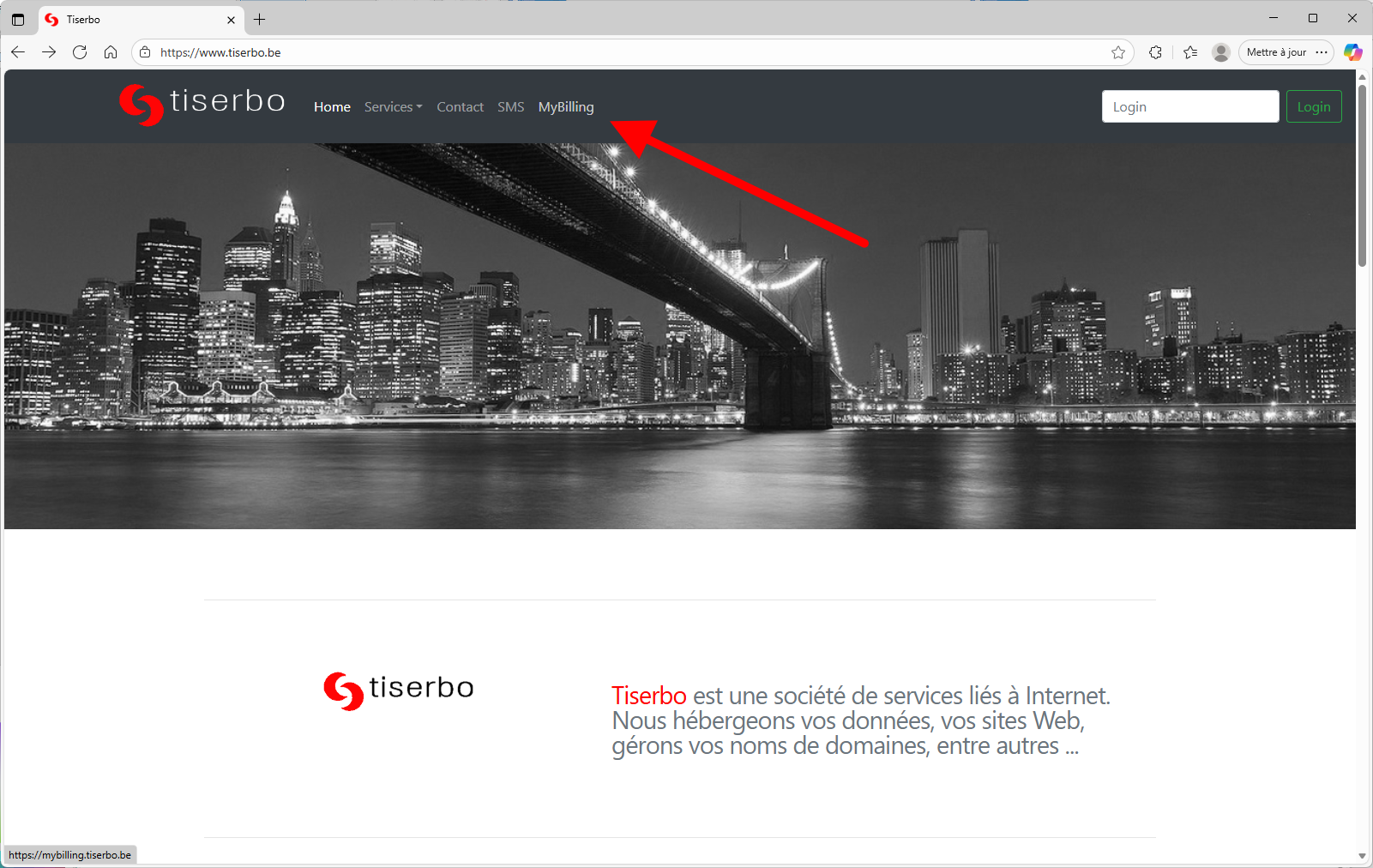1373x868 pixels.
Task: Open a new tab with the plus icon
Action: [260, 19]
